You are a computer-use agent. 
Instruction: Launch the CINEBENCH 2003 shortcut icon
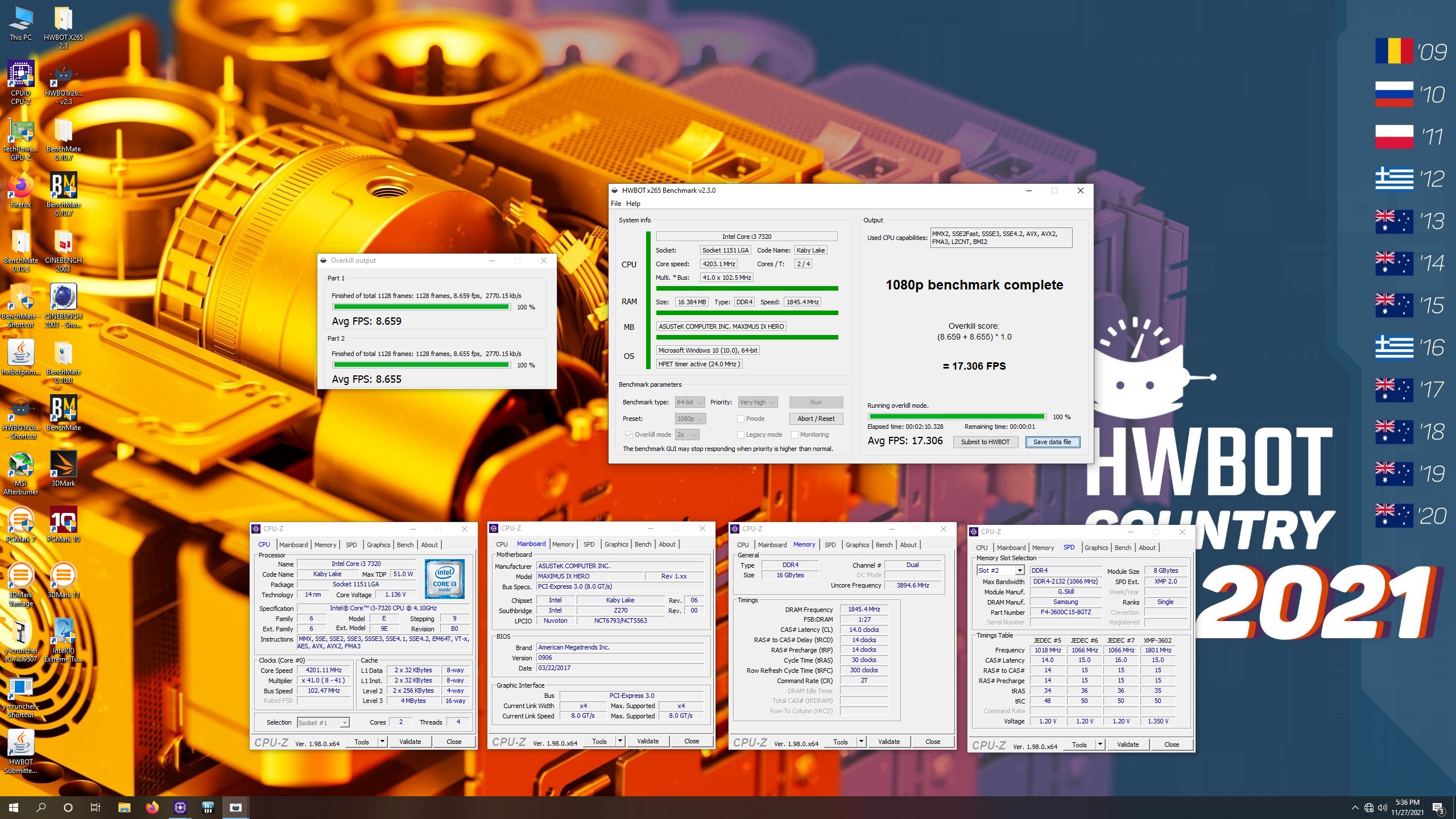click(63, 305)
